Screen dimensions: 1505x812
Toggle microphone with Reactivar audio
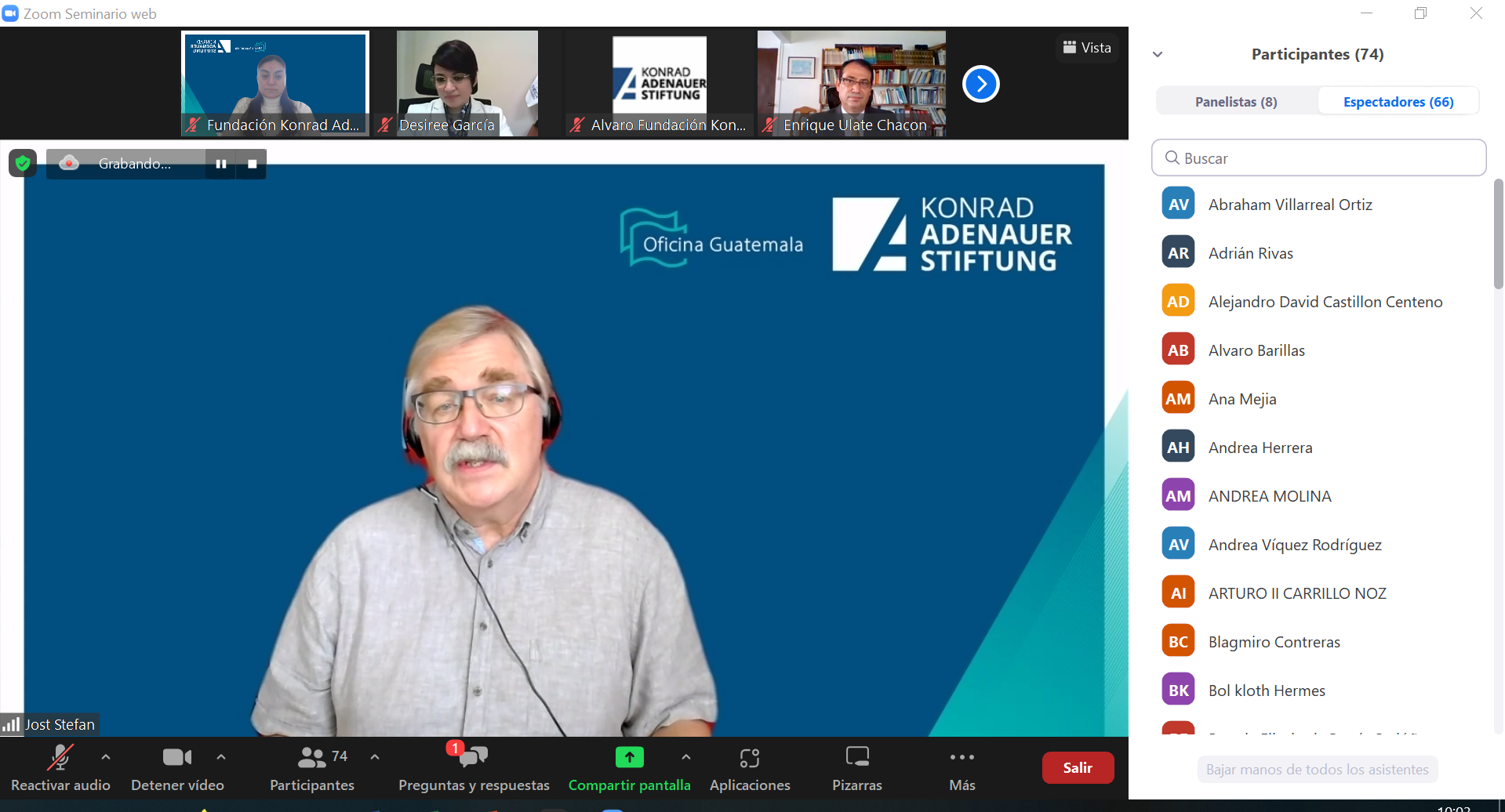pos(60,758)
